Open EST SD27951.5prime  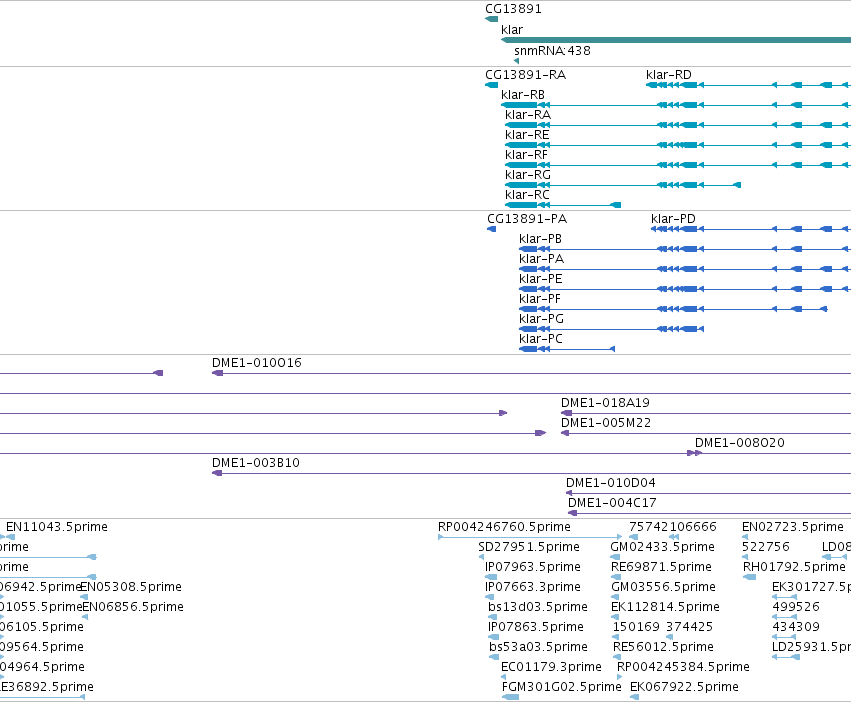529,547
